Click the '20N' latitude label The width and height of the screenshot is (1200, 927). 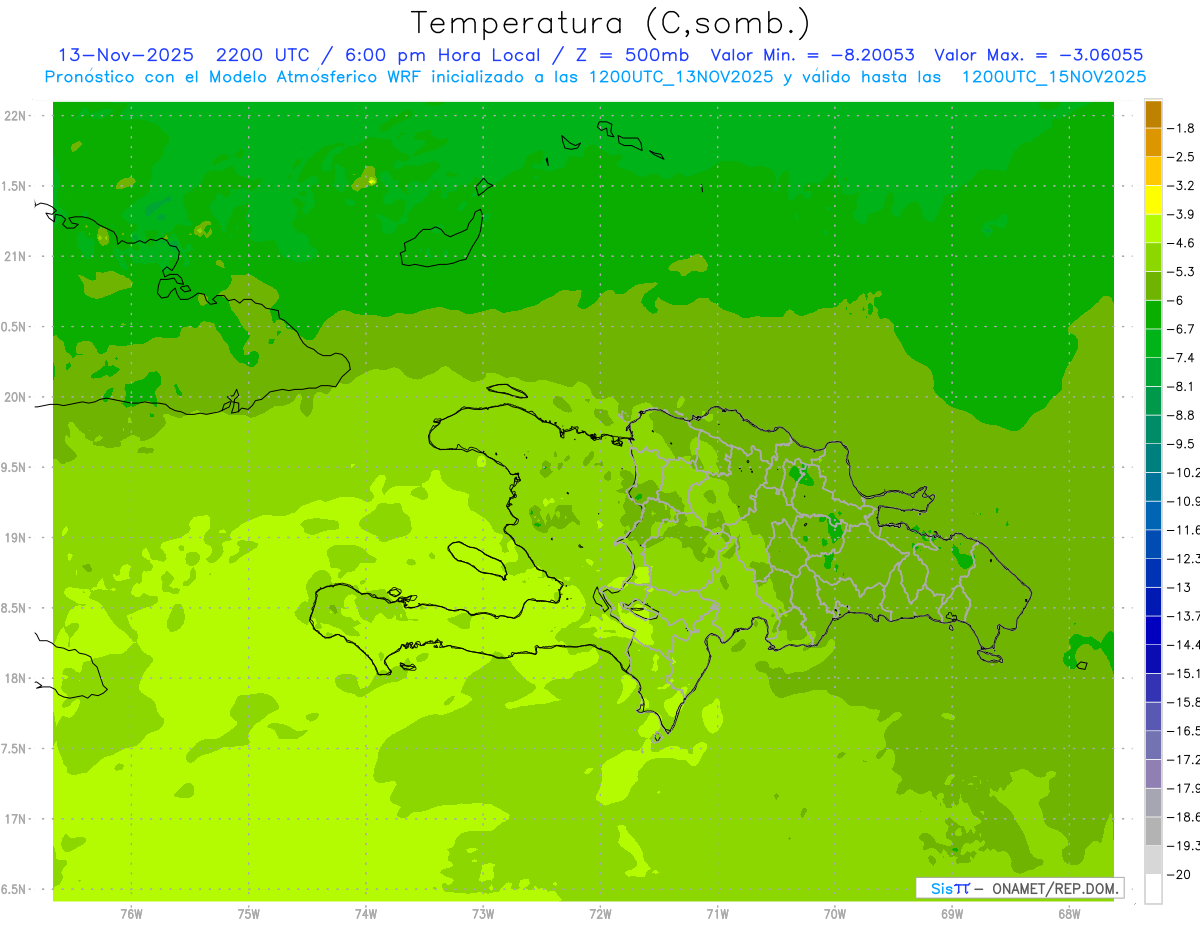click(15, 397)
